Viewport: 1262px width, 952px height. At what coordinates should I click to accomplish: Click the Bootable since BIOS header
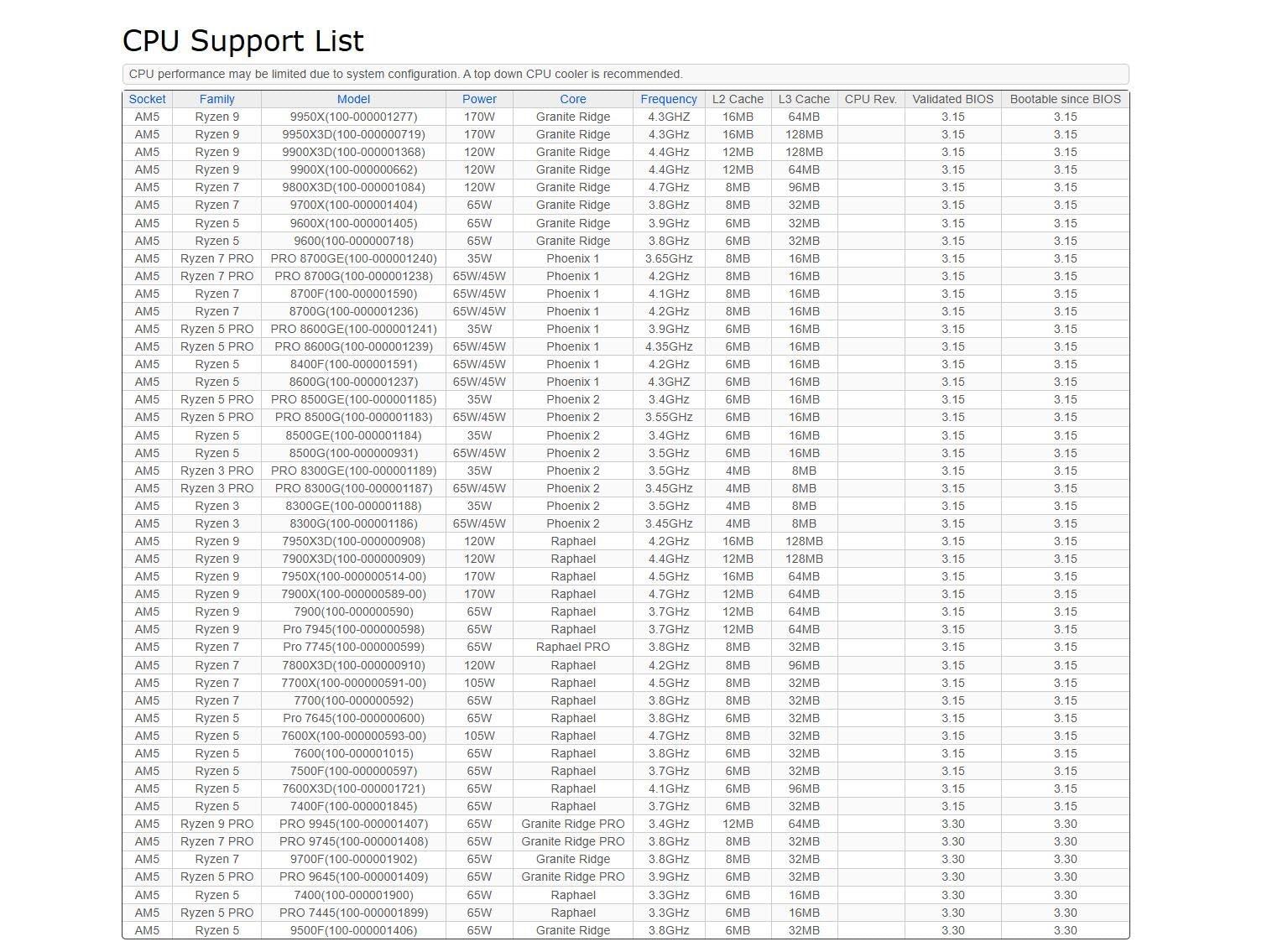[x=1065, y=99]
